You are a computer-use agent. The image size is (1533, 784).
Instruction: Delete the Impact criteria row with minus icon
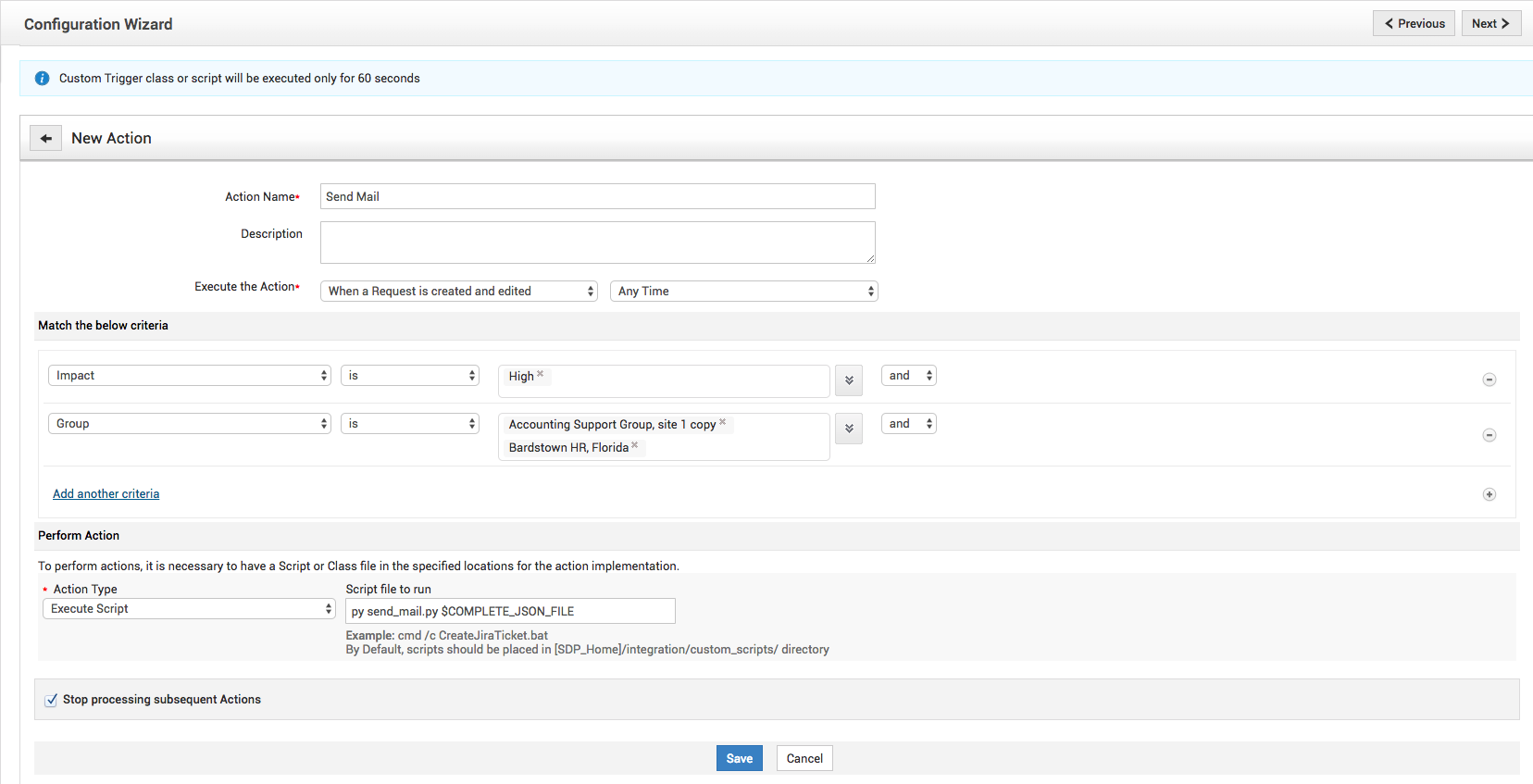(1489, 380)
